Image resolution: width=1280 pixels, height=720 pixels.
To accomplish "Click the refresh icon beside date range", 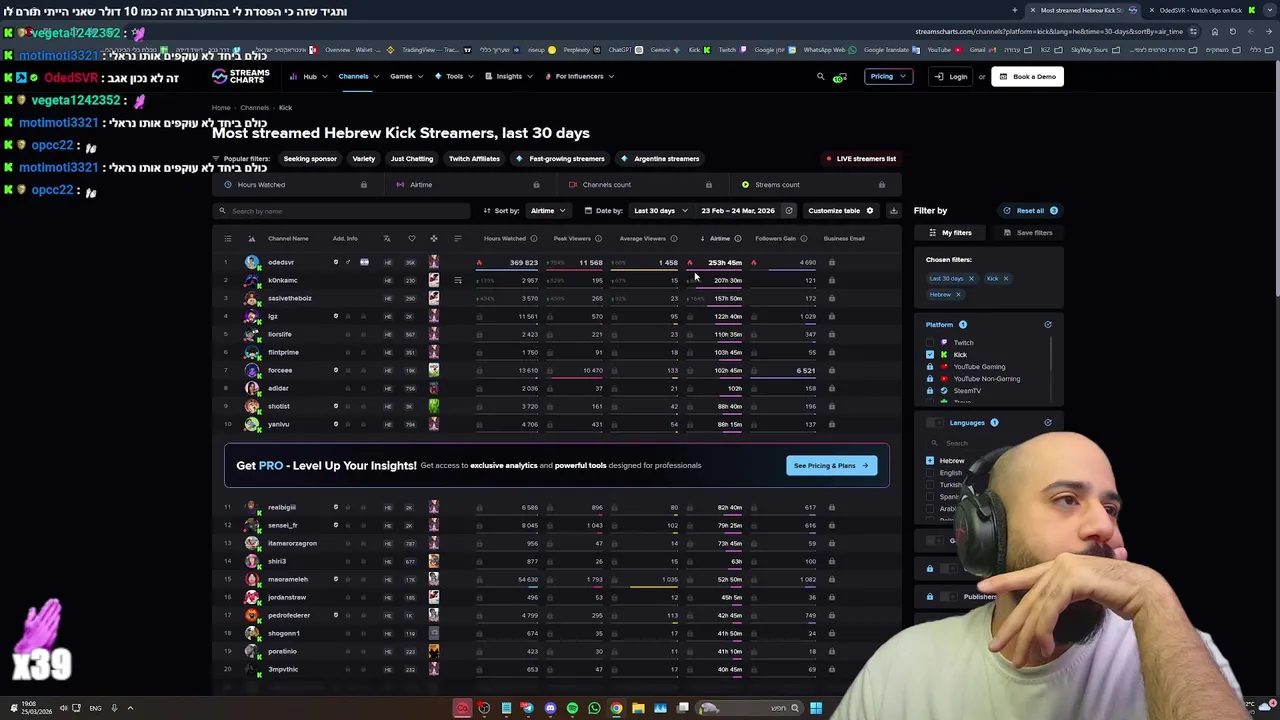I will pos(788,211).
